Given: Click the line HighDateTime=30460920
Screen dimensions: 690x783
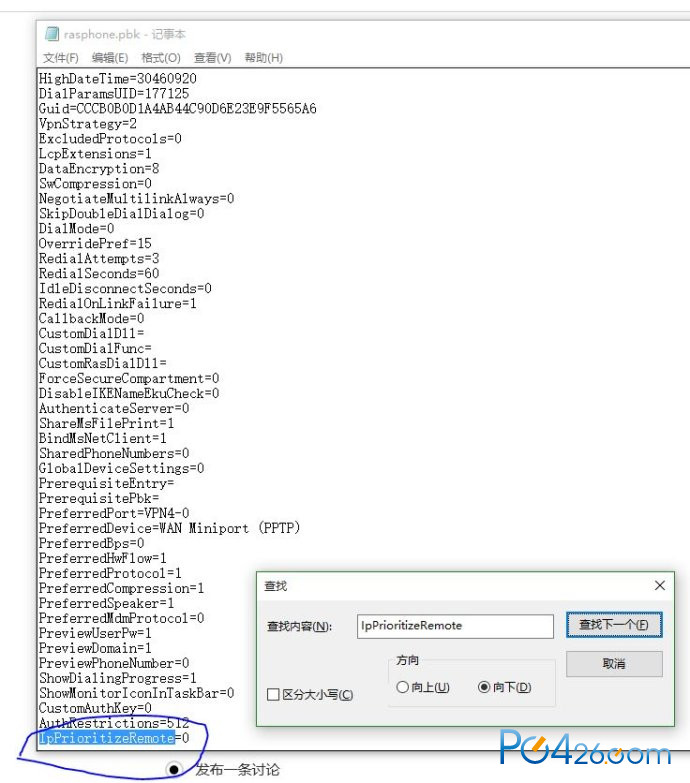Looking at the screenshot, I should [118, 79].
